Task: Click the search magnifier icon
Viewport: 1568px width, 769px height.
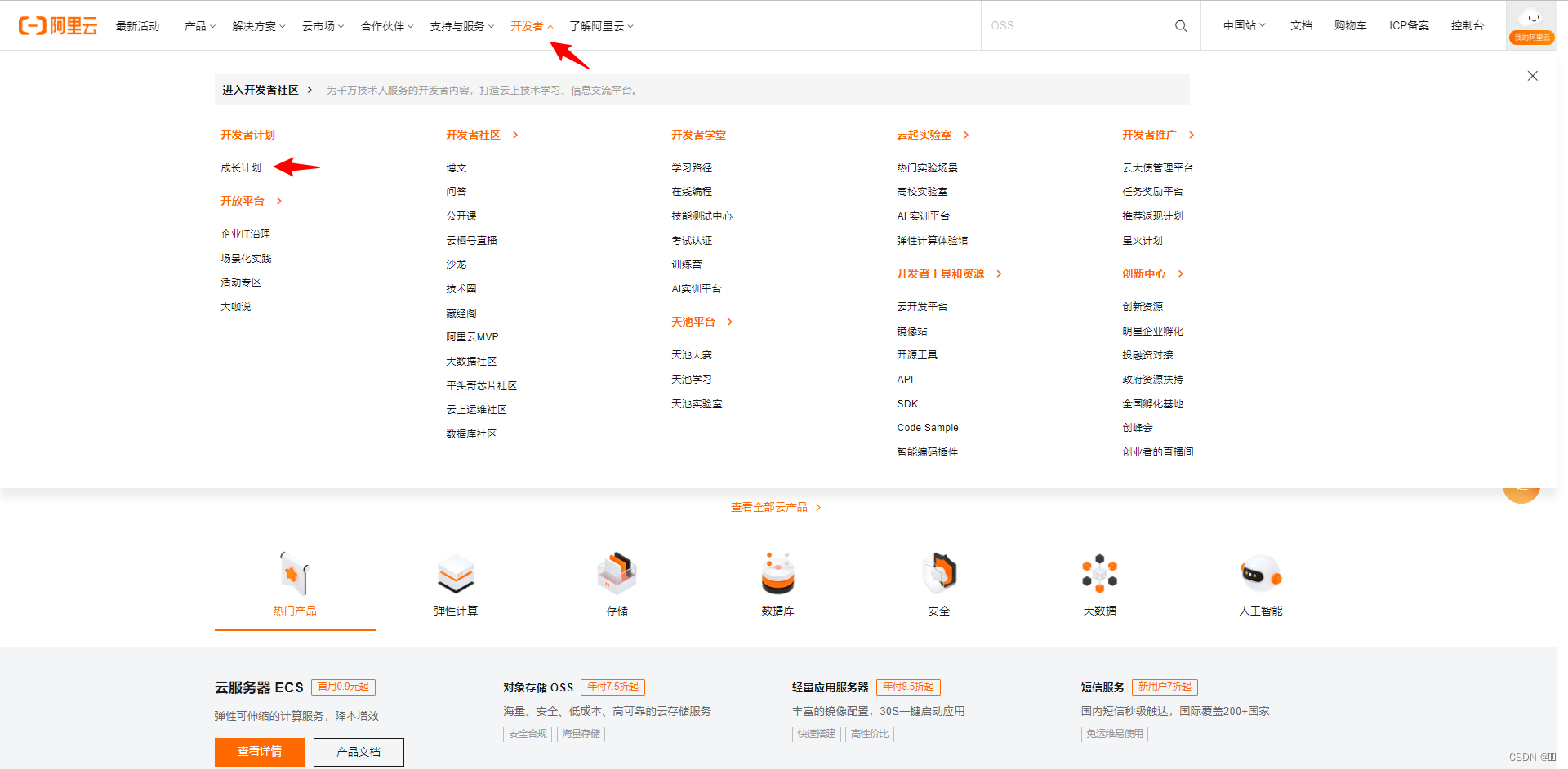Action: tap(1181, 26)
